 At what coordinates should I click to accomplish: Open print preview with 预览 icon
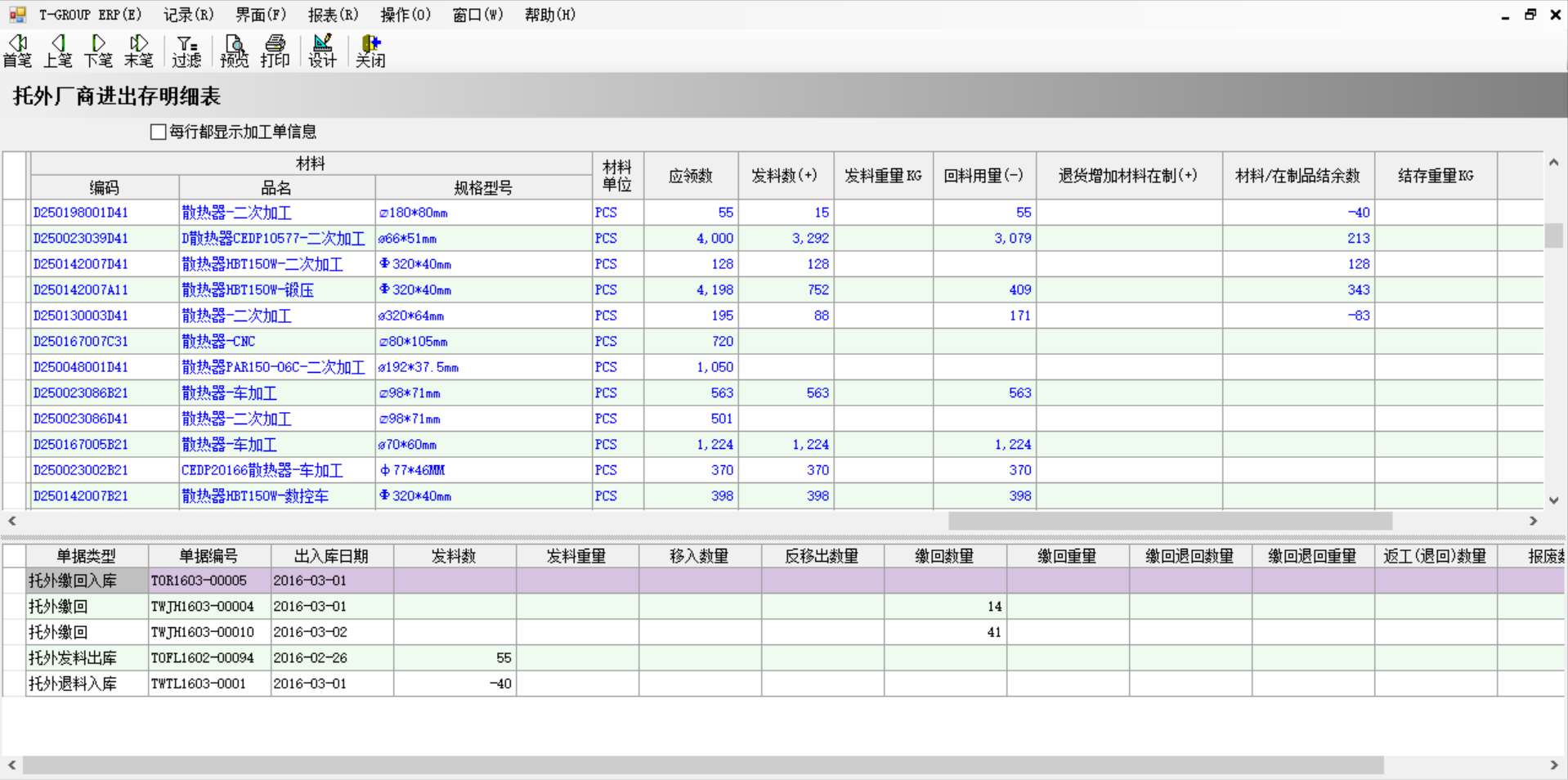(x=235, y=51)
